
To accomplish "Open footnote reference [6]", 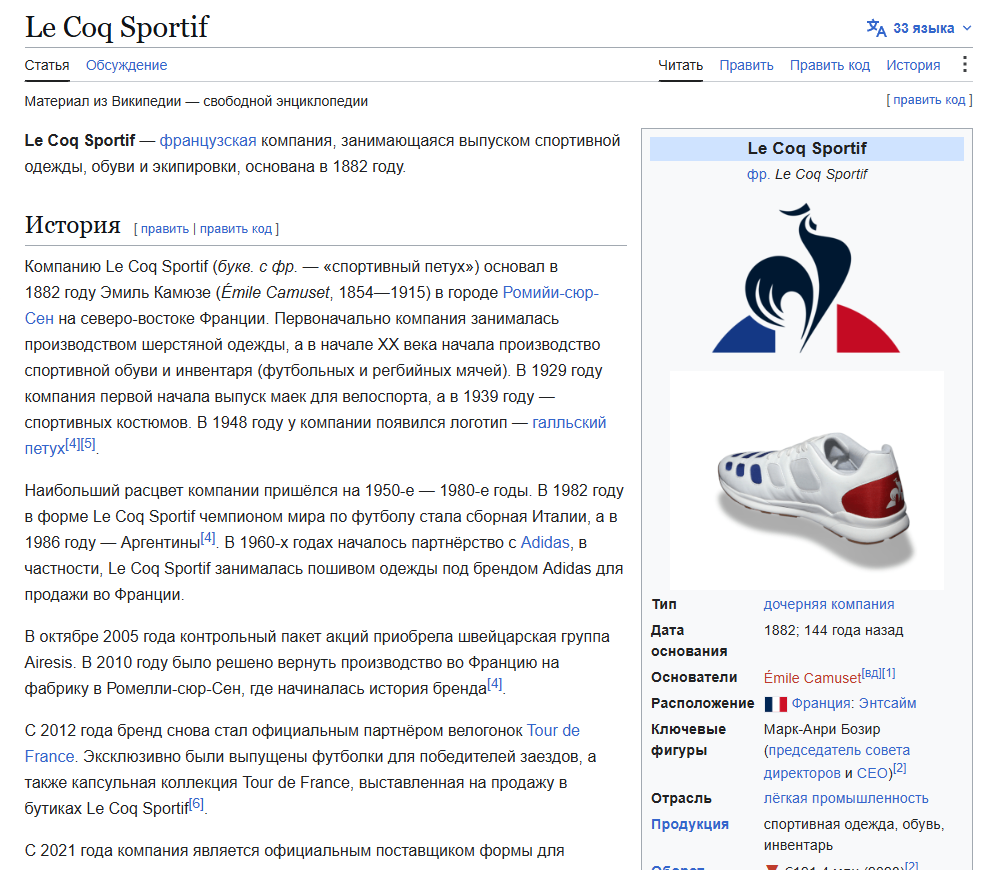I will (x=196, y=804).
